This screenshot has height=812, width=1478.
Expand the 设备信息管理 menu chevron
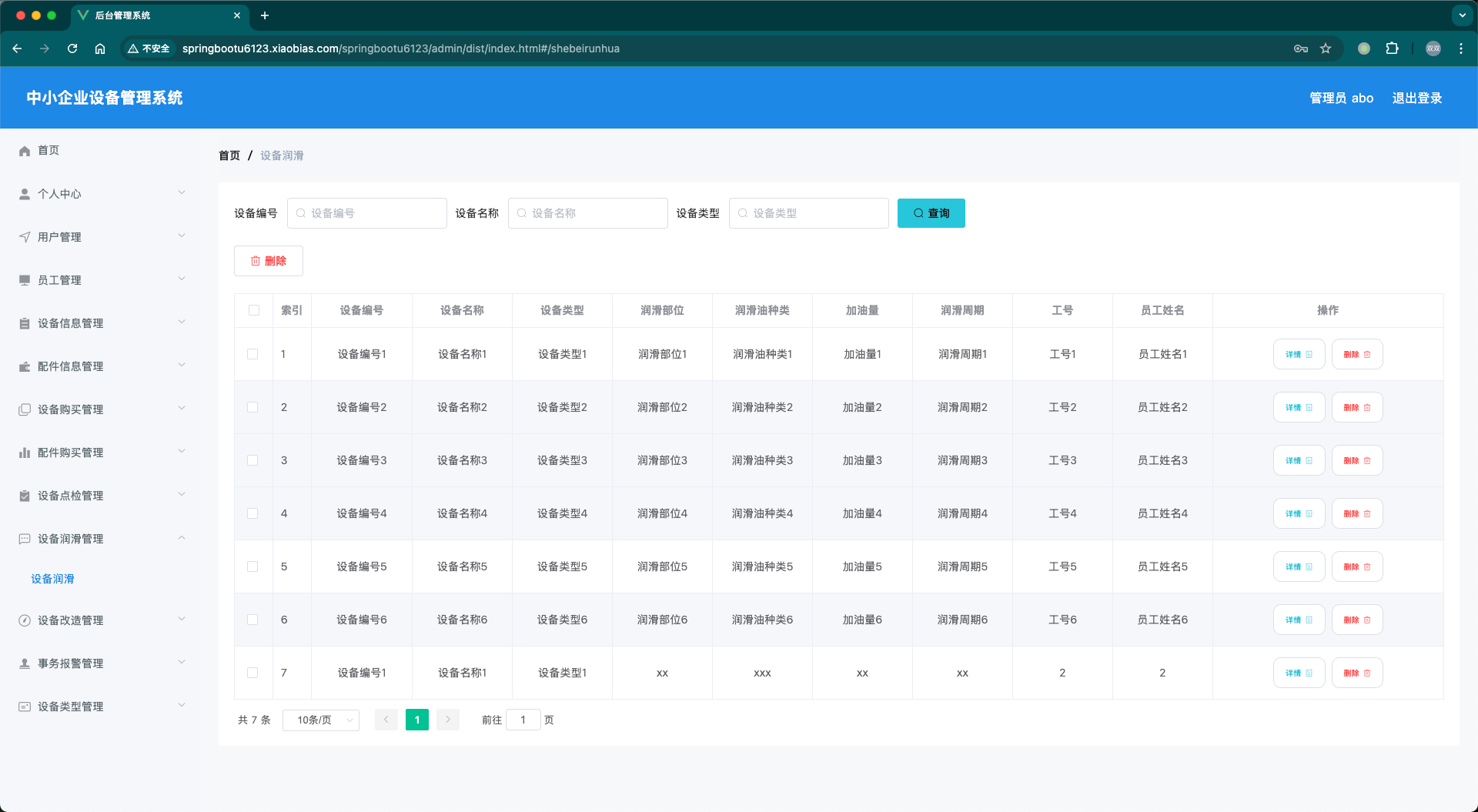(182, 322)
